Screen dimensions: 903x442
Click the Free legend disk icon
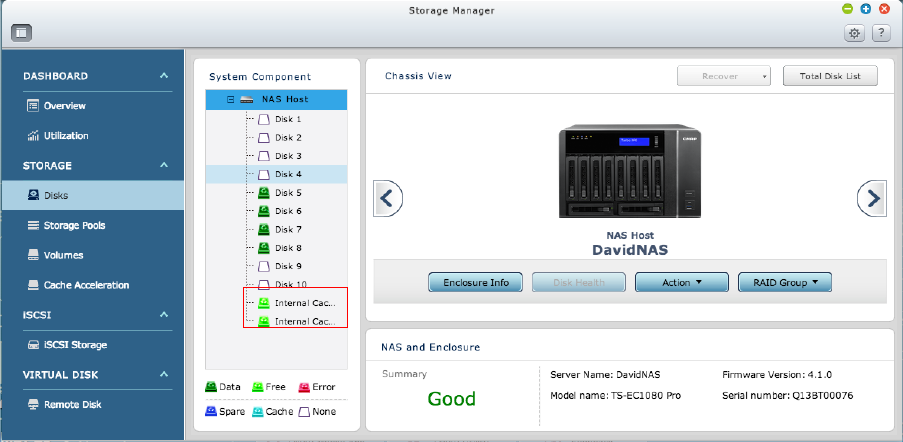coord(258,387)
